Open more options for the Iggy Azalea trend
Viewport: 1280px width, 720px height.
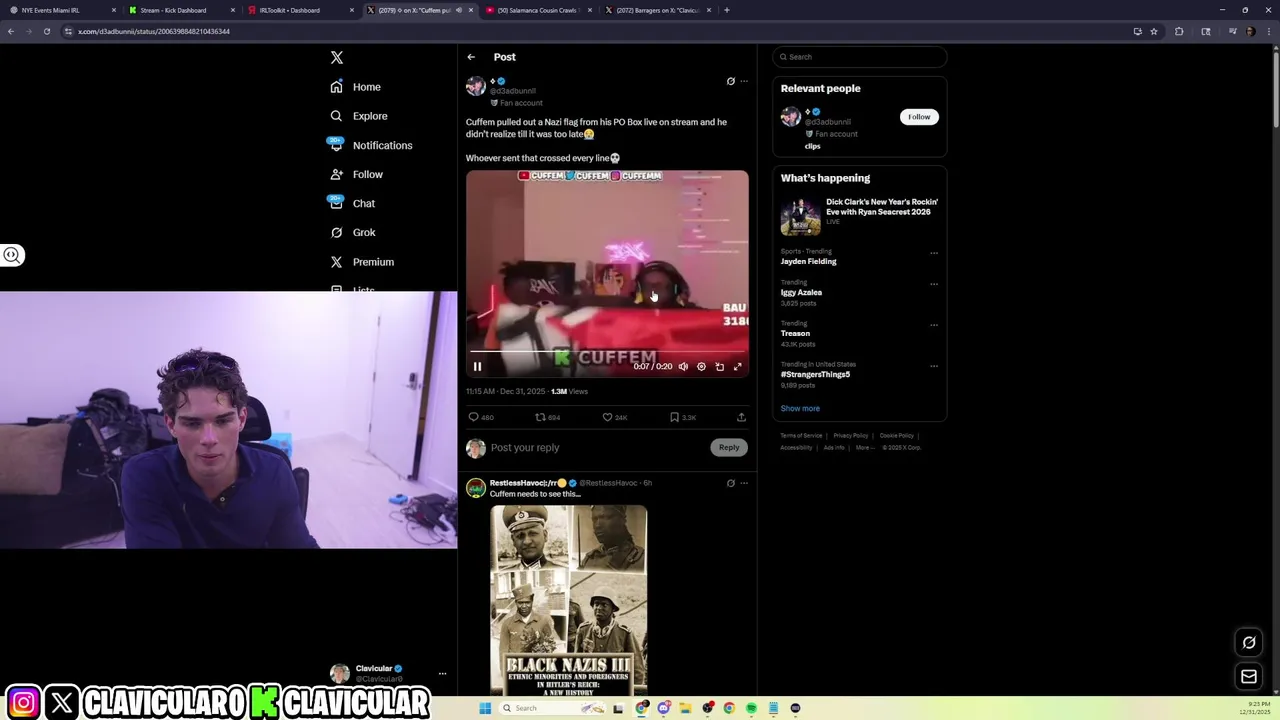[934, 284]
